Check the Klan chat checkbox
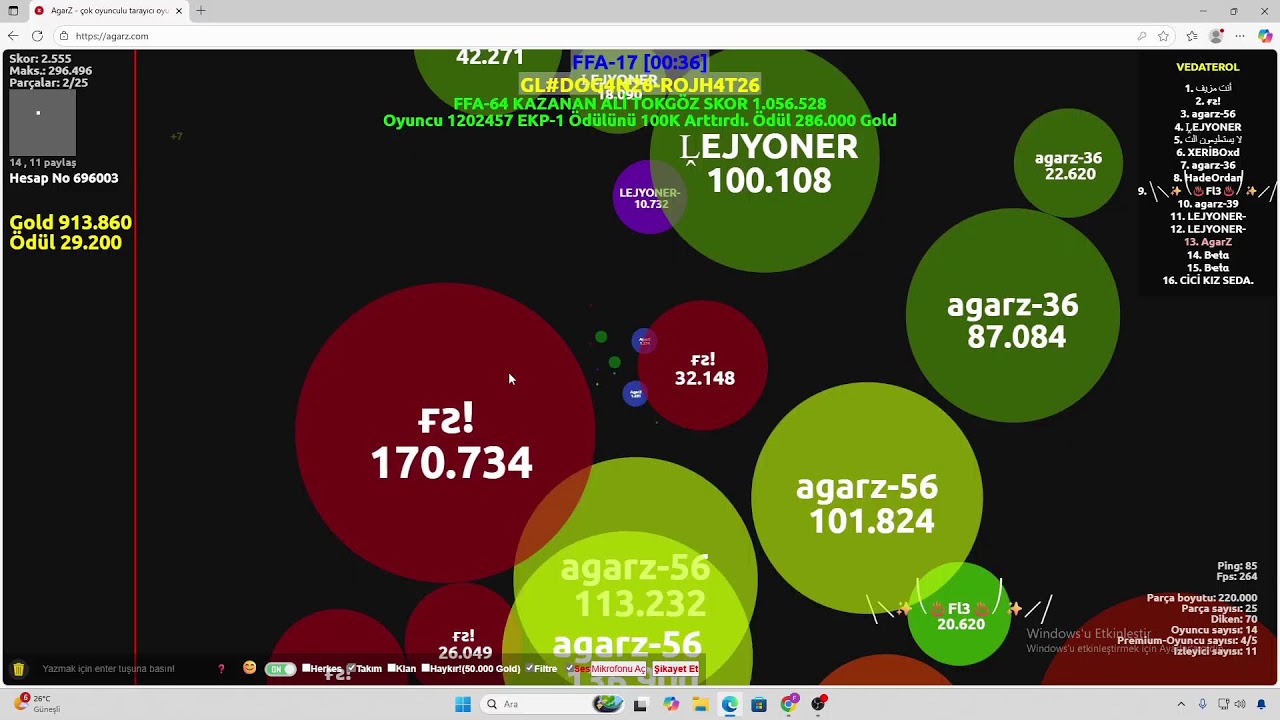 pyautogui.click(x=391, y=668)
